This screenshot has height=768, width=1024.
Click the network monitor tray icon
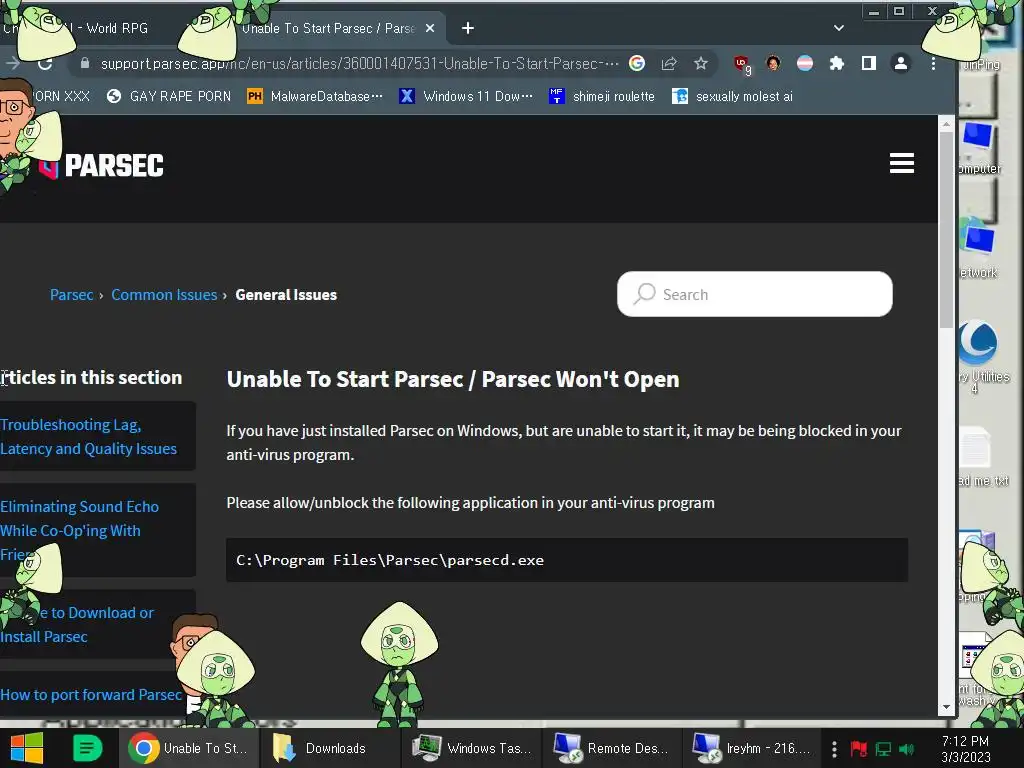pyautogui.click(x=883, y=749)
